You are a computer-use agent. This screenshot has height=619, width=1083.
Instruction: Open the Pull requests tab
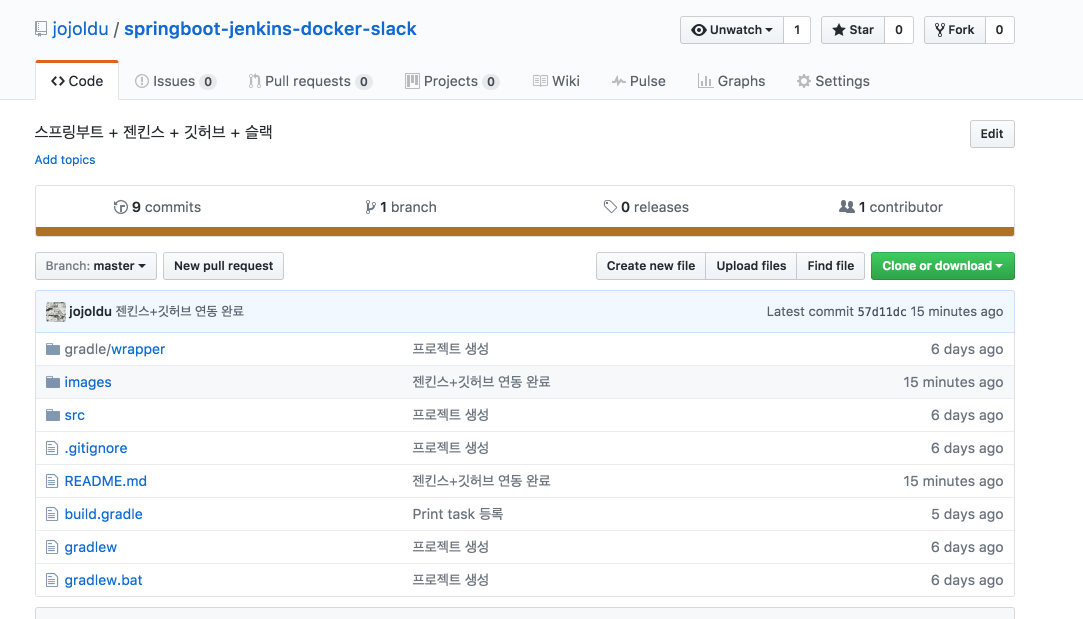310,81
